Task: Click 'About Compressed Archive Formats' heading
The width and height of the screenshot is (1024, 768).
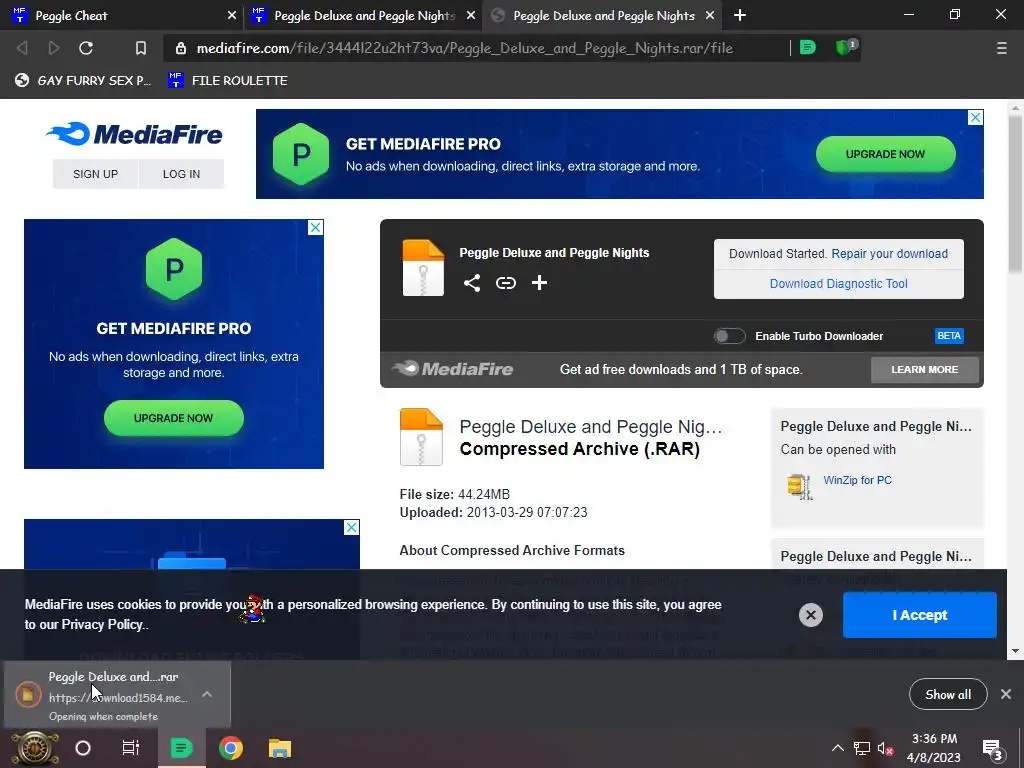Action: click(x=512, y=551)
